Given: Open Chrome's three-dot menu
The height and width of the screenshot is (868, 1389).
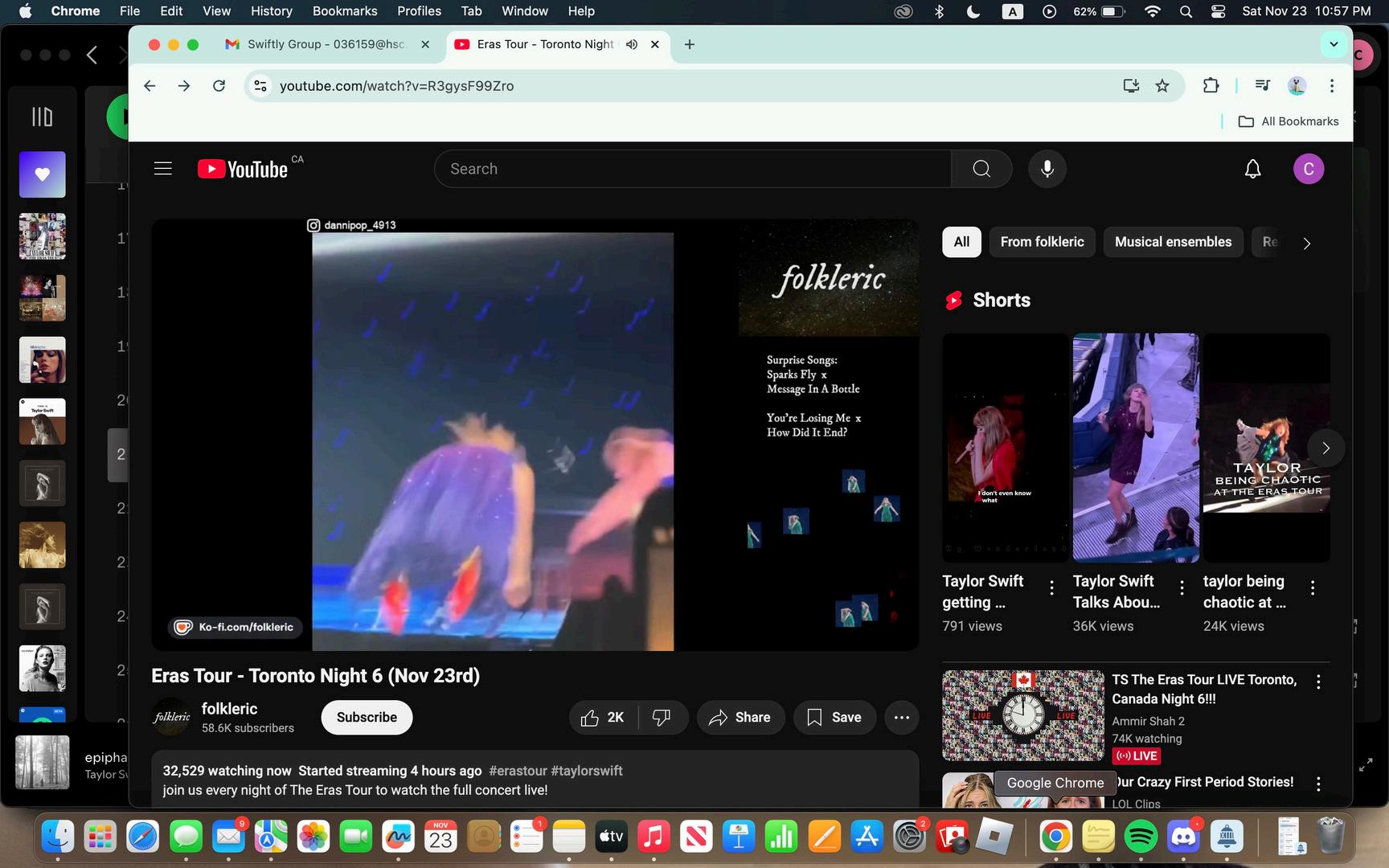Looking at the screenshot, I should pos(1332,86).
